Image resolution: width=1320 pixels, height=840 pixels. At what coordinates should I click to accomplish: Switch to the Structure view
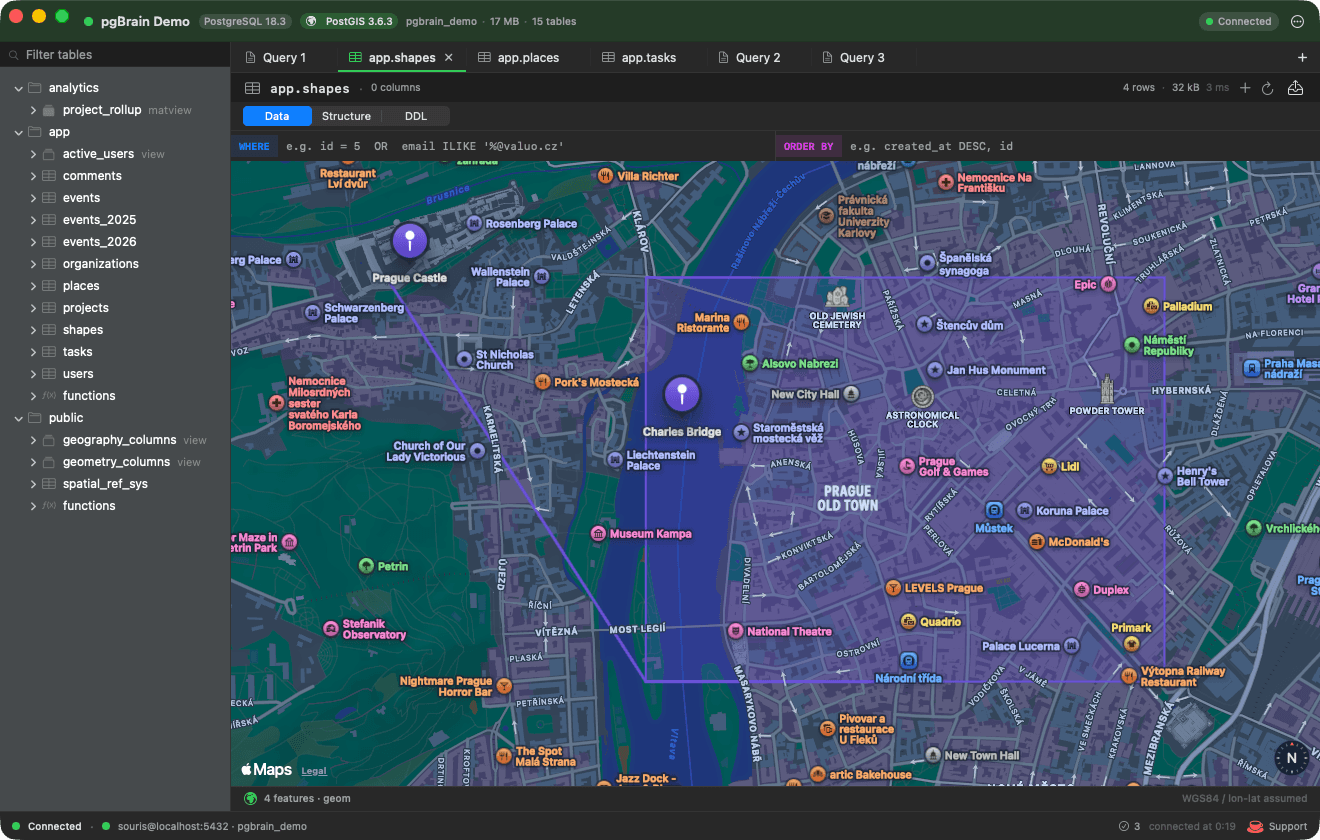(346, 116)
